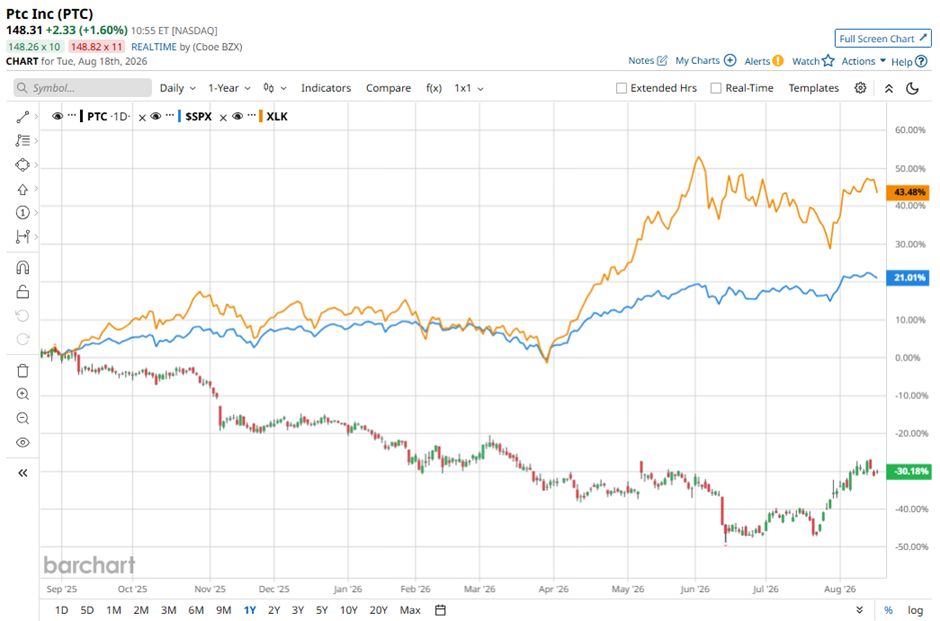Switch to dark mode moon icon
Viewport: 940px width, 621px height.
[x=912, y=88]
